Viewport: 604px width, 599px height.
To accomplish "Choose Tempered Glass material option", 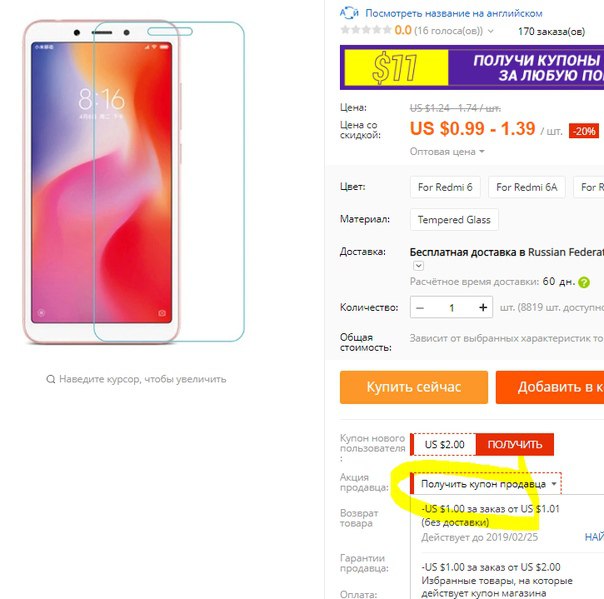I will [454, 220].
